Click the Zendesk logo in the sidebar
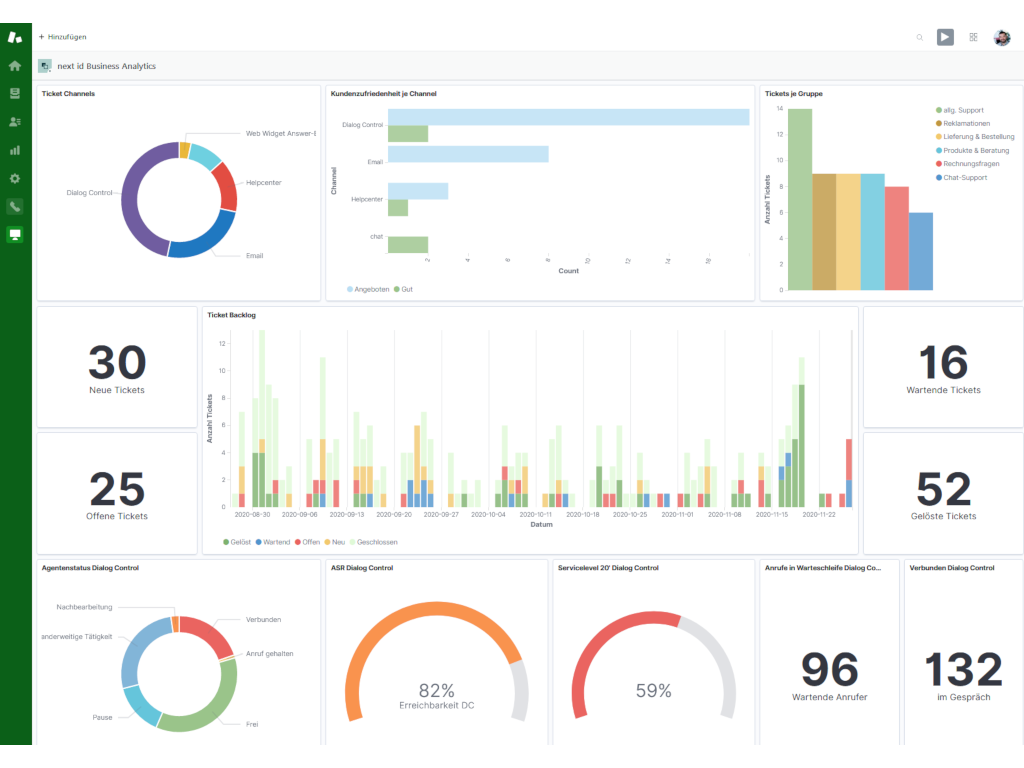 point(15,37)
